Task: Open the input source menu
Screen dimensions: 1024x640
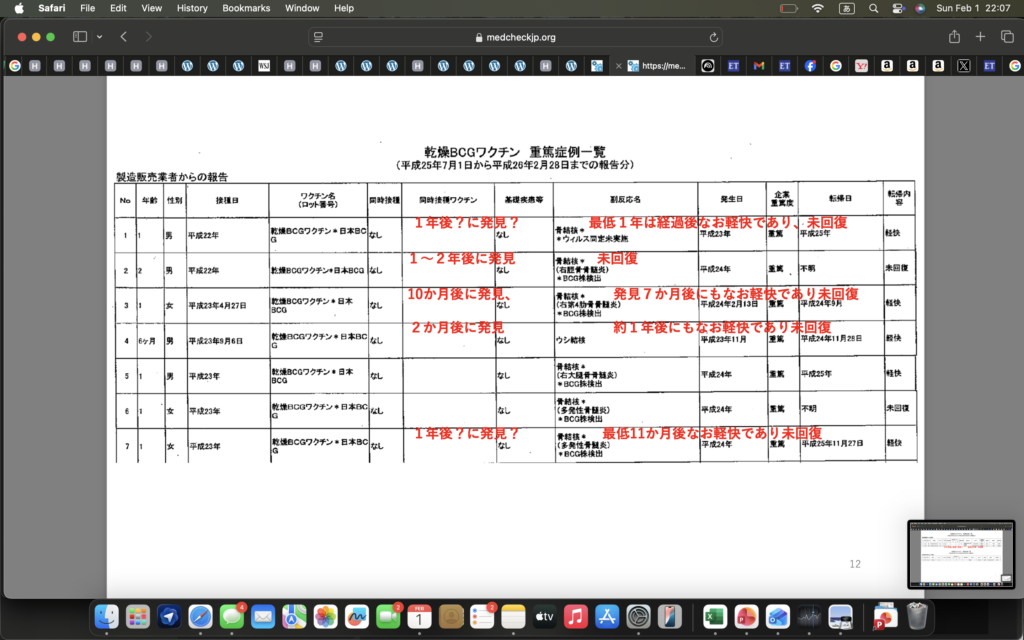Action: pyautogui.click(x=847, y=8)
